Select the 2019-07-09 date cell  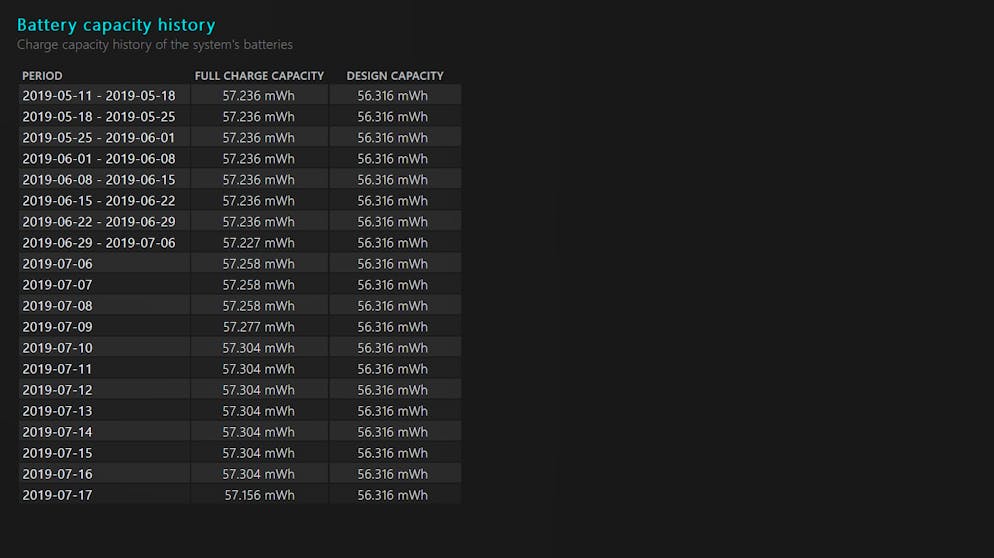click(58, 327)
